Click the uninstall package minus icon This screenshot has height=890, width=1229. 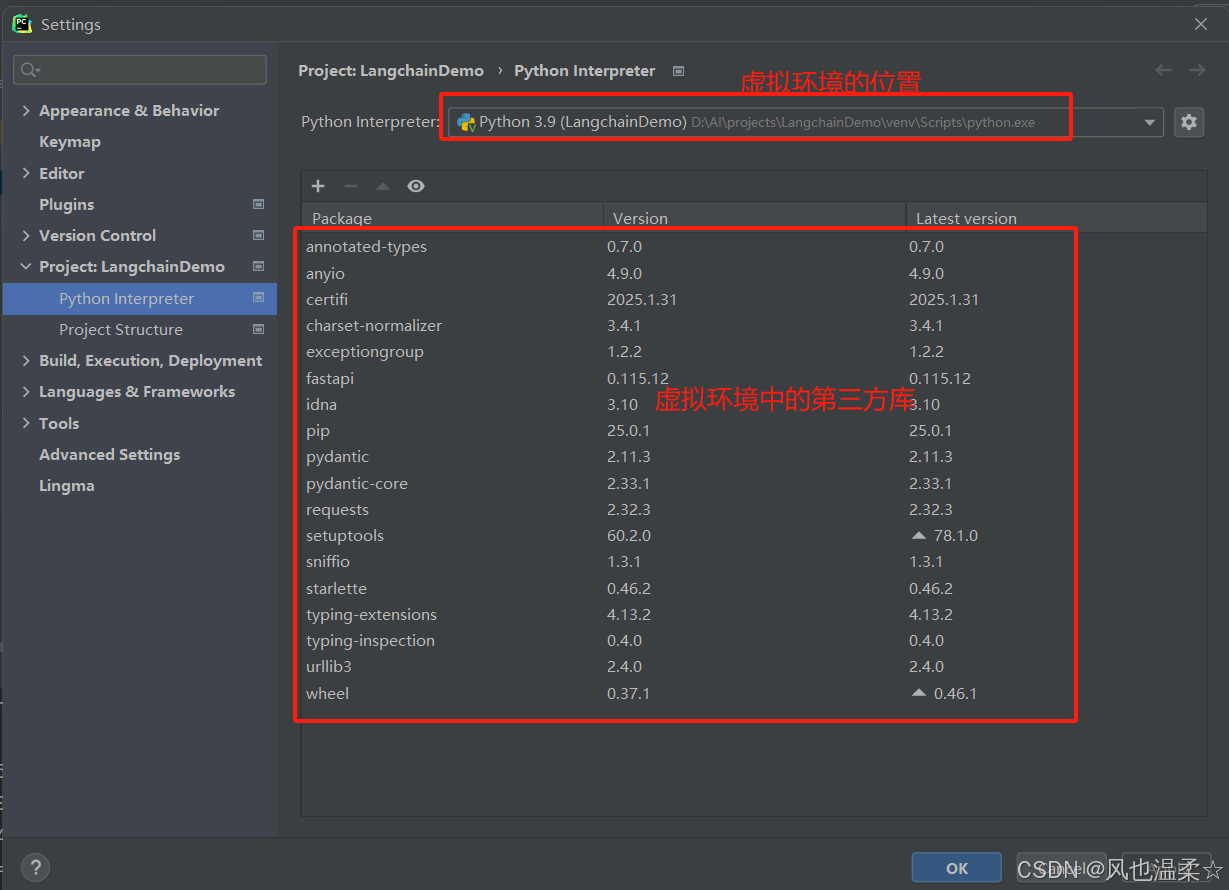click(350, 186)
